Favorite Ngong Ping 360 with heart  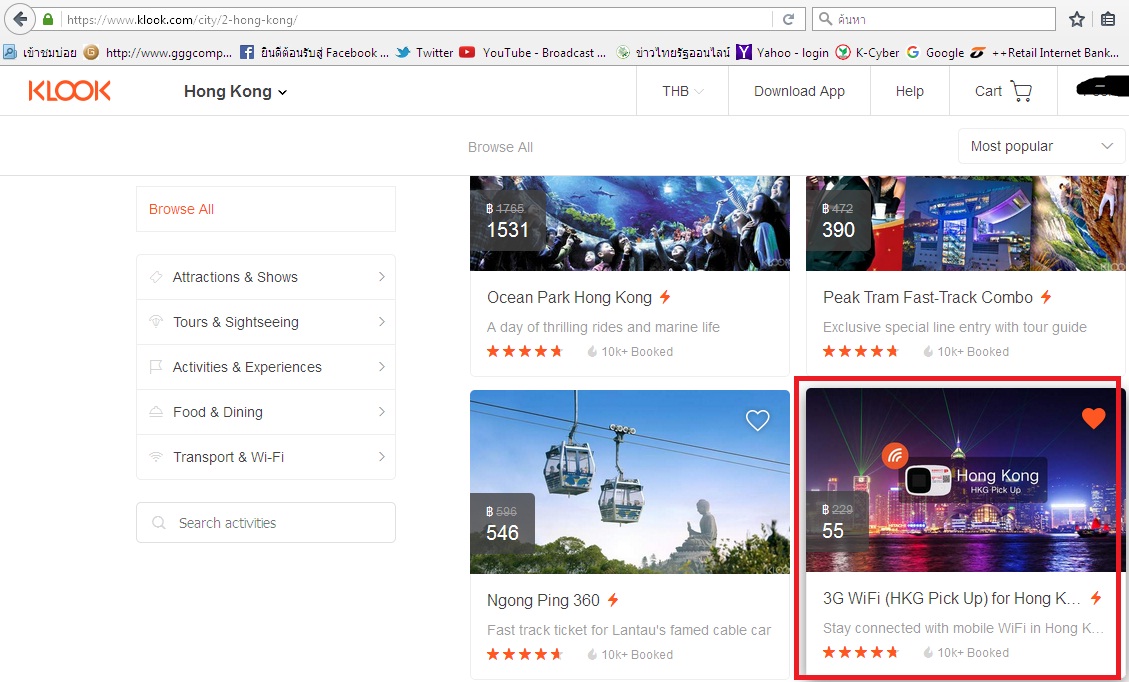pos(757,421)
